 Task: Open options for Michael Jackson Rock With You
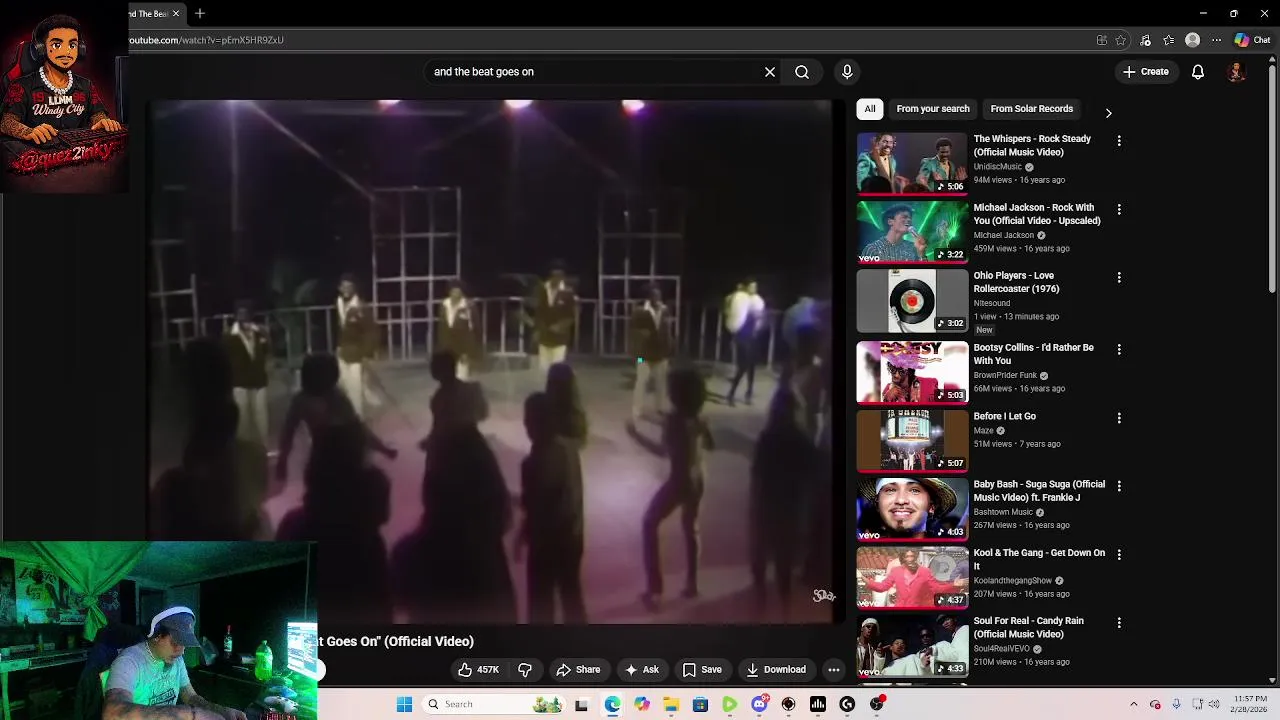pyautogui.click(x=1119, y=209)
